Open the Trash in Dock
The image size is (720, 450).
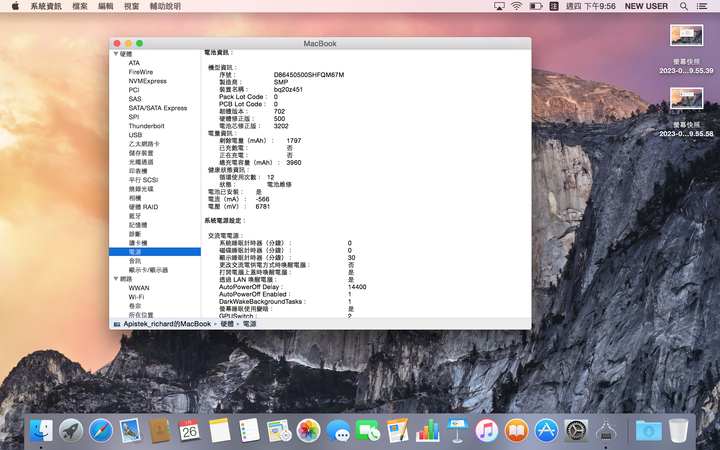pos(678,431)
